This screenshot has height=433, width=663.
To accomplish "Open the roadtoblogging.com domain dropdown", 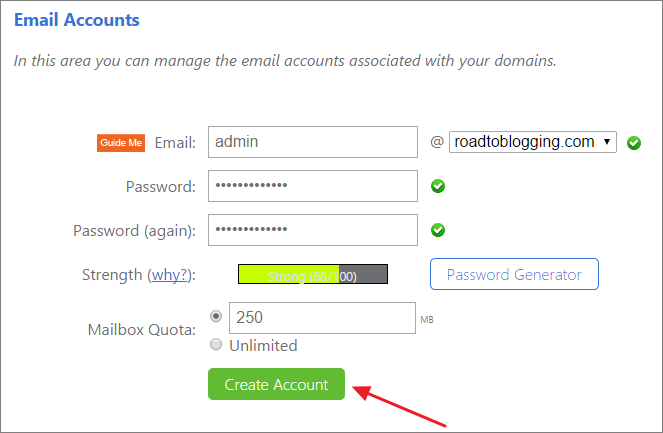I will click(x=533, y=142).
